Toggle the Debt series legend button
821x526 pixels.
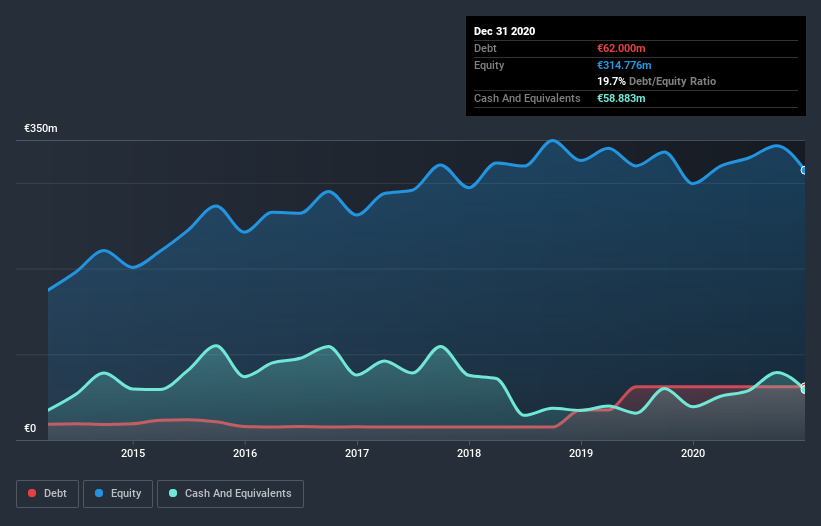[x=47, y=494]
